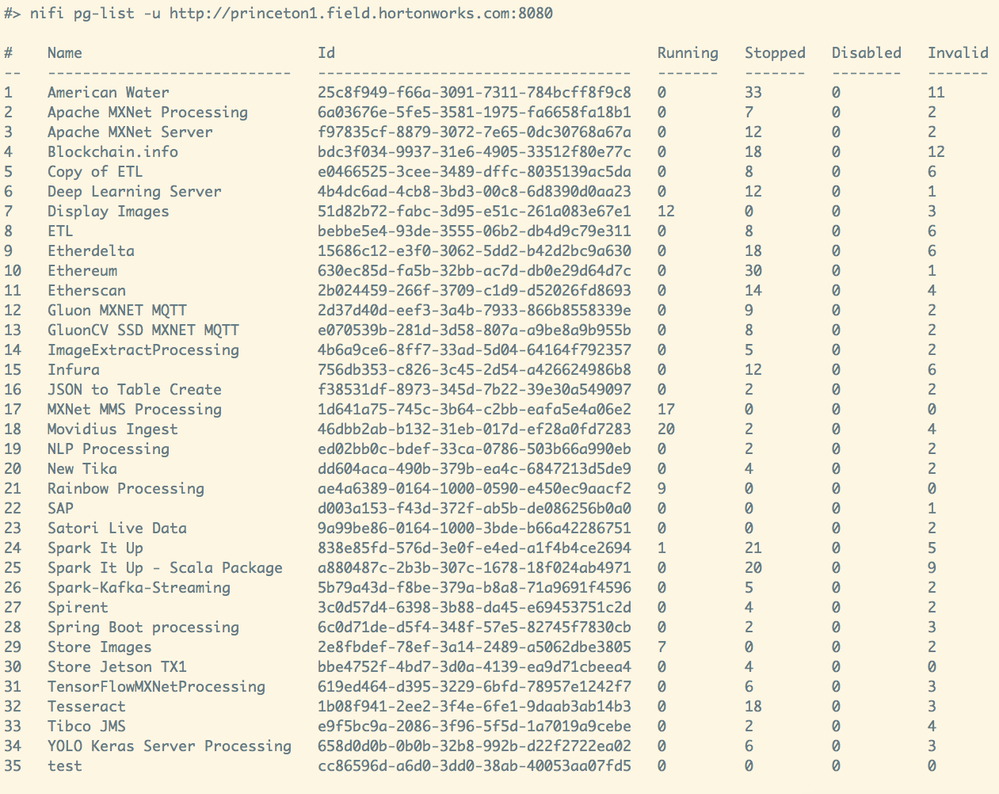The width and height of the screenshot is (999, 794).
Task: Click the Stopped column header
Action: [x=774, y=52]
